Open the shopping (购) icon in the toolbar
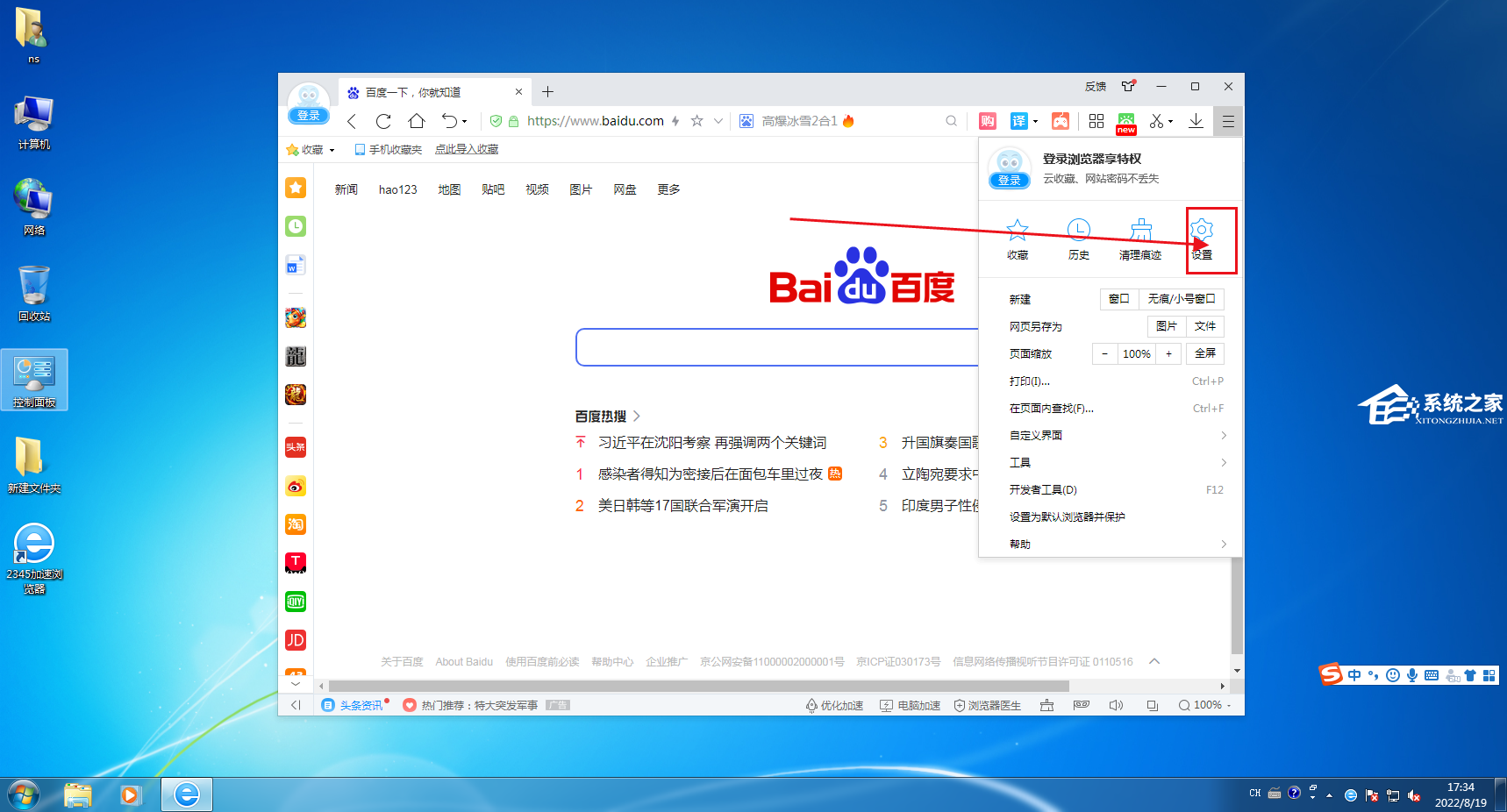The width and height of the screenshot is (1507, 812). (988, 121)
